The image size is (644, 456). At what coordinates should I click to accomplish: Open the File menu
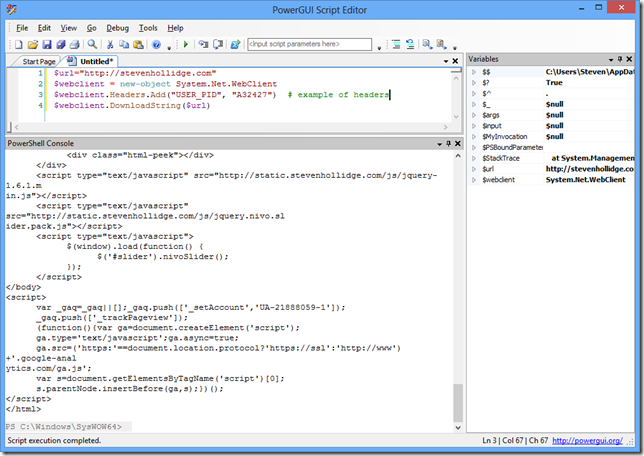22,28
